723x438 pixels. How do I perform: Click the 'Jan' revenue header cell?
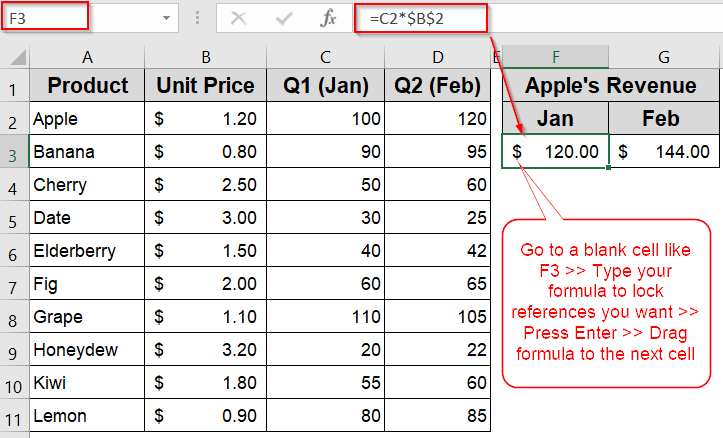556,118
